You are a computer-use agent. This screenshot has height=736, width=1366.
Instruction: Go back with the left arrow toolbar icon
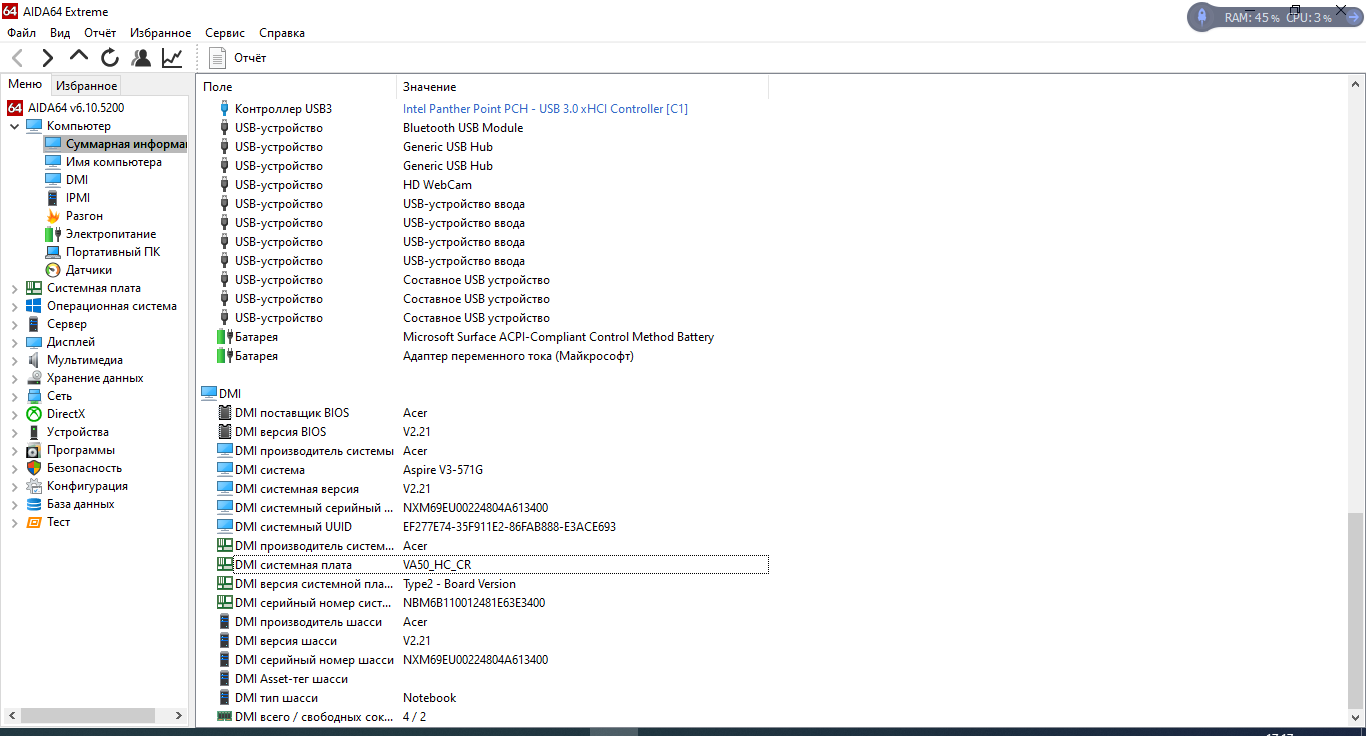[17, 58]
